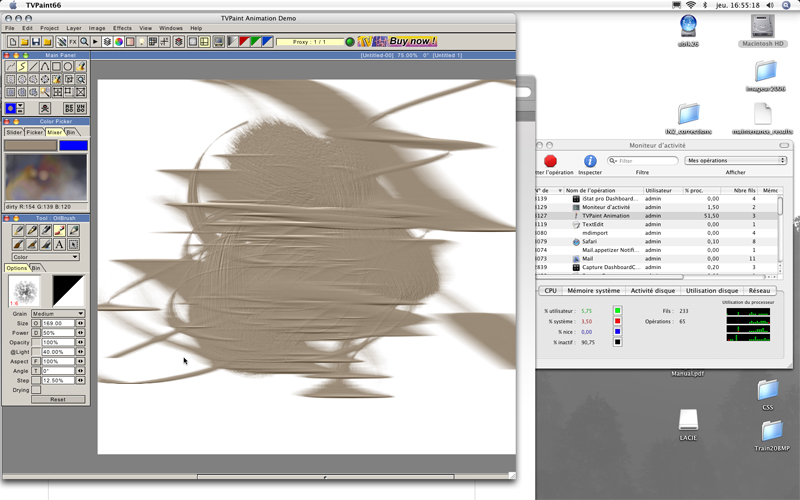
Task: Switch to the 'Réseau' tab
Action: click(759, 291)
